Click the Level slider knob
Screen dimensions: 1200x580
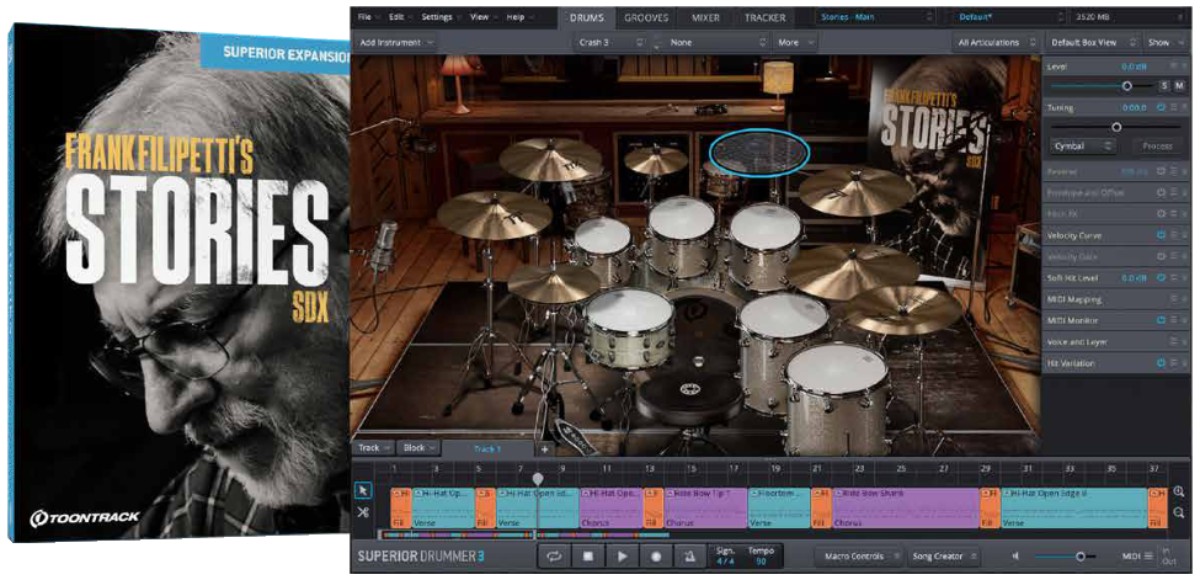click(1127, 87)
